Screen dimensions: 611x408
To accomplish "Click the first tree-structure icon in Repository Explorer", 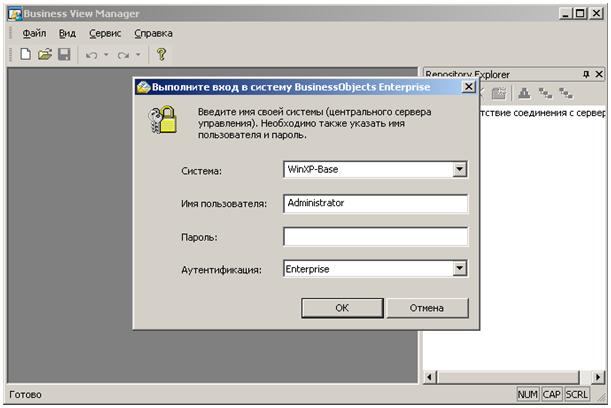I will tap(545, 93).
